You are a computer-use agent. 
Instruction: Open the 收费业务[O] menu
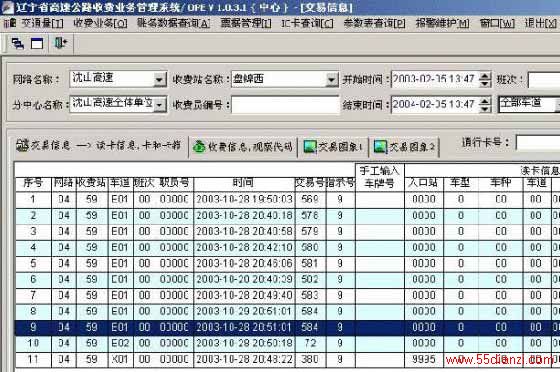100,24
